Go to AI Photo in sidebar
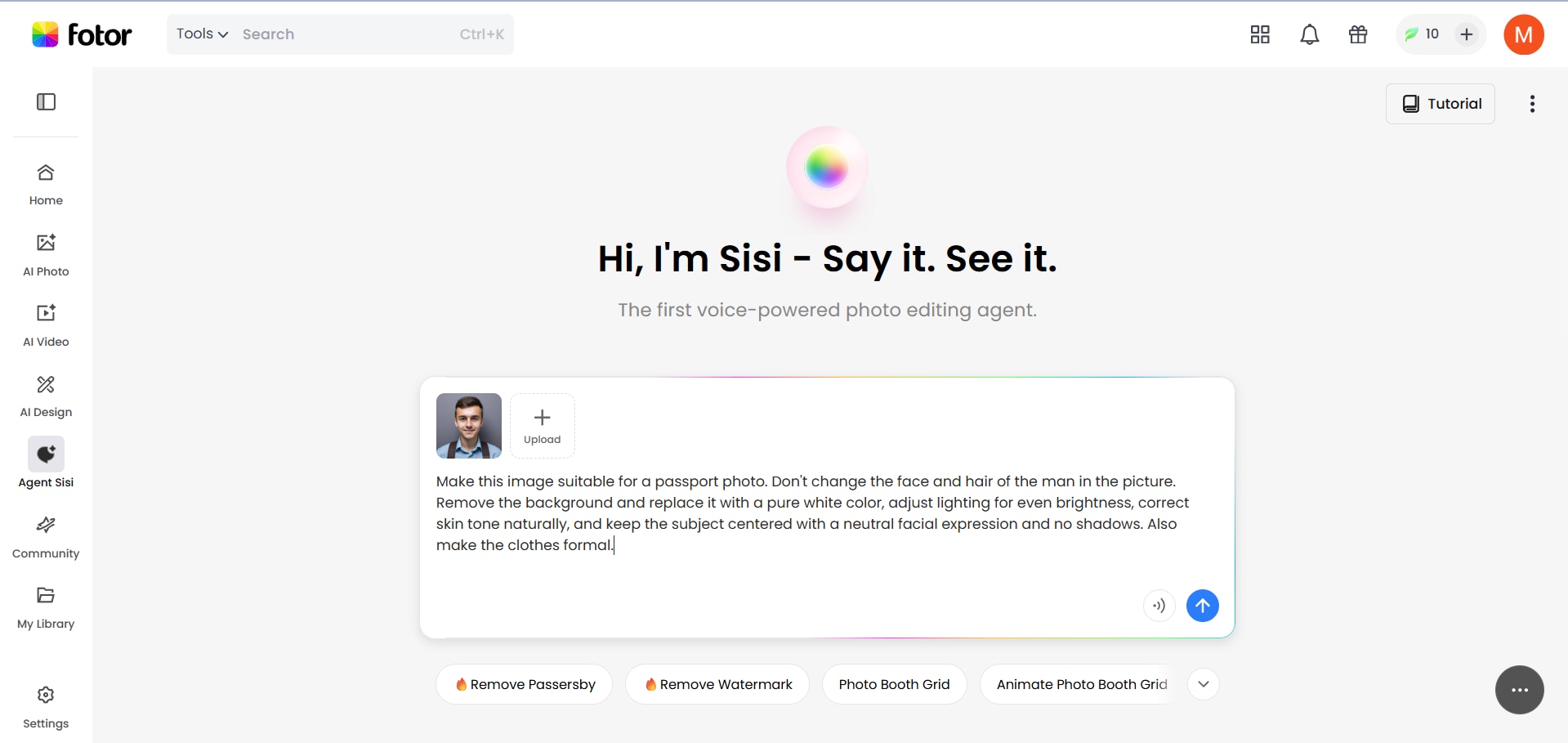1568x743 pixels. (46, 254)
